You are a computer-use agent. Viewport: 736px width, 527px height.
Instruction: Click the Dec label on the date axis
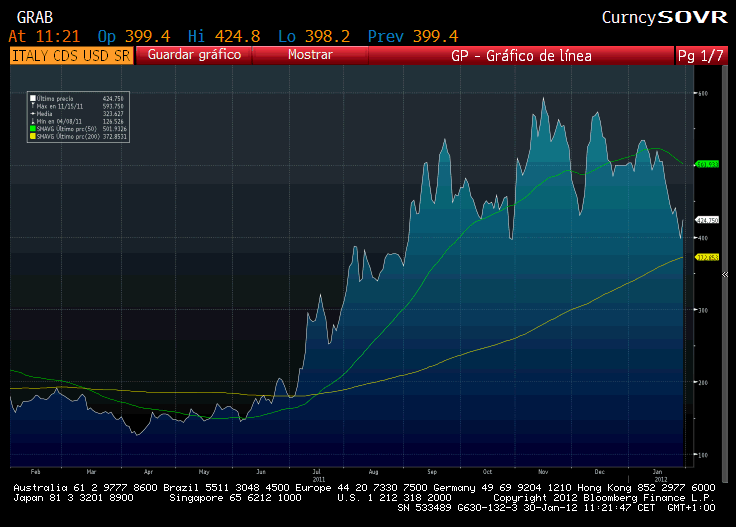click(x=599, y=472)
